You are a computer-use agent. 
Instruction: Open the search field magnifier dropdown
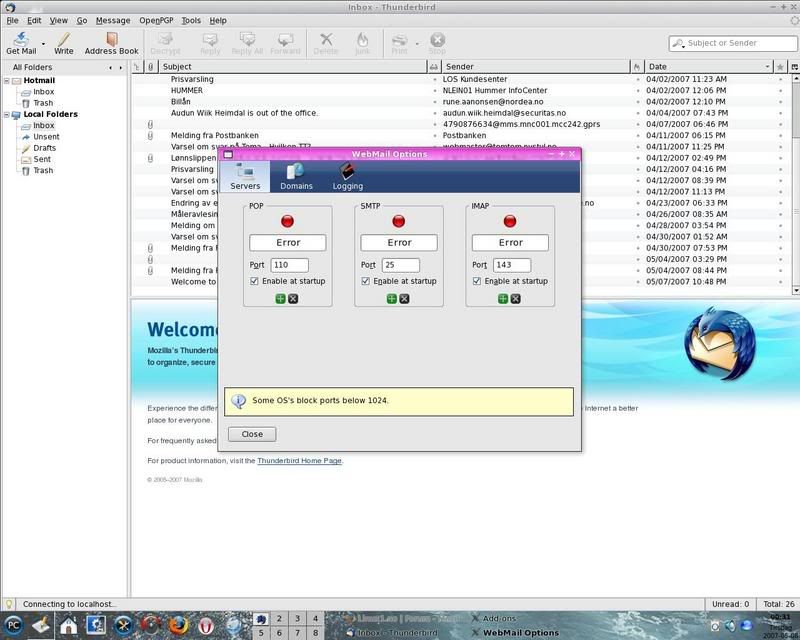coord(678,43)
